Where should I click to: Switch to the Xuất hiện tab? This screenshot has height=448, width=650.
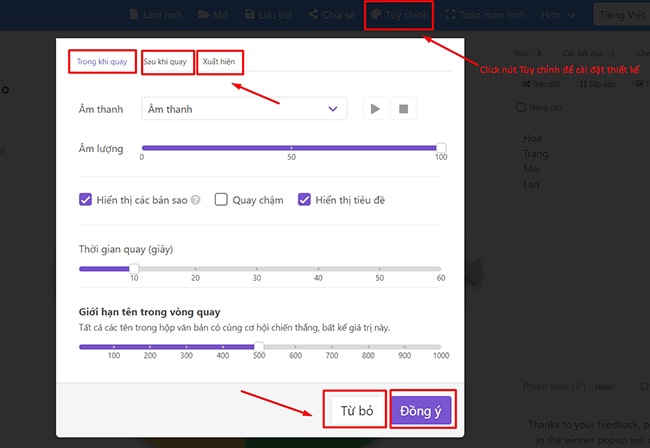pyautogui.click(x=220, y=62)
